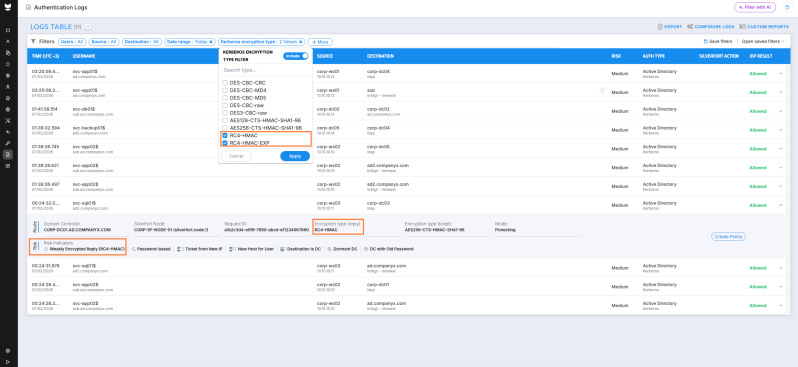Image resolution: width=798 pixels, height=367 pixels.
Task: Click the Weakly Encrypted Reply indicator icon
Action: coord(46,249)
